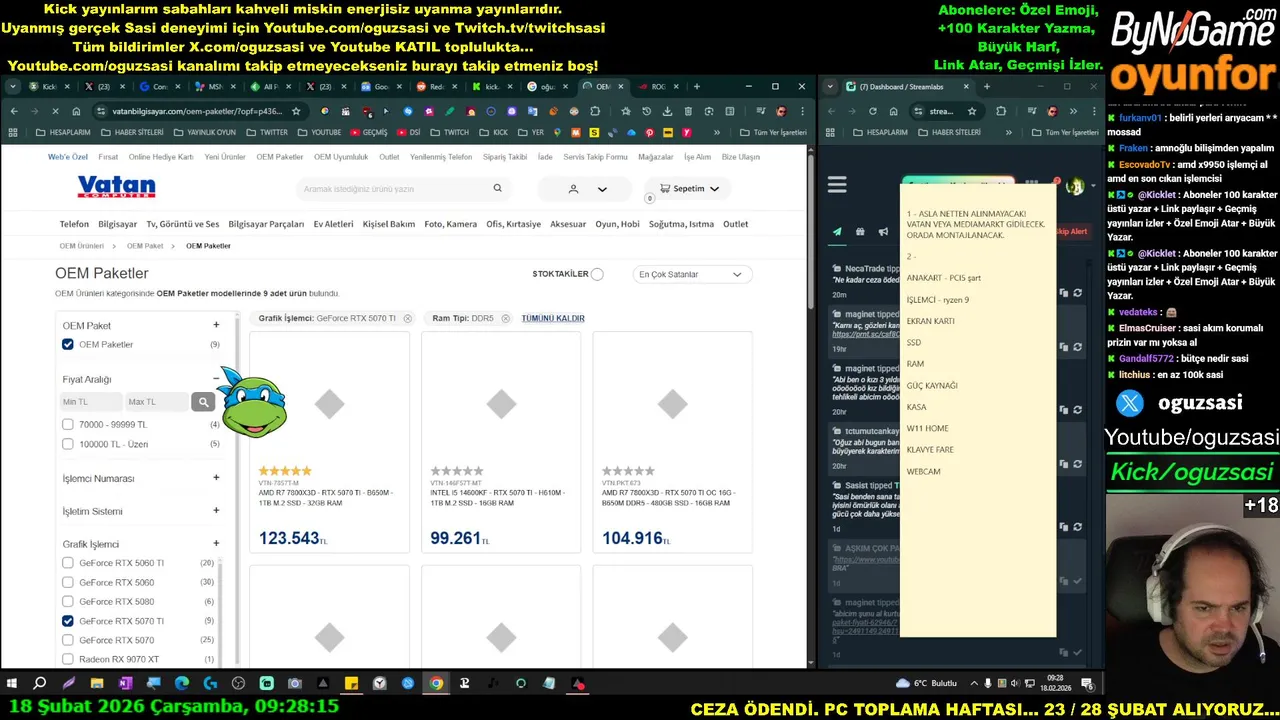Open AMD R7 7800X3D 123.543 TL product
This screenshot has width=1280, height=720.
coord(329,442)
